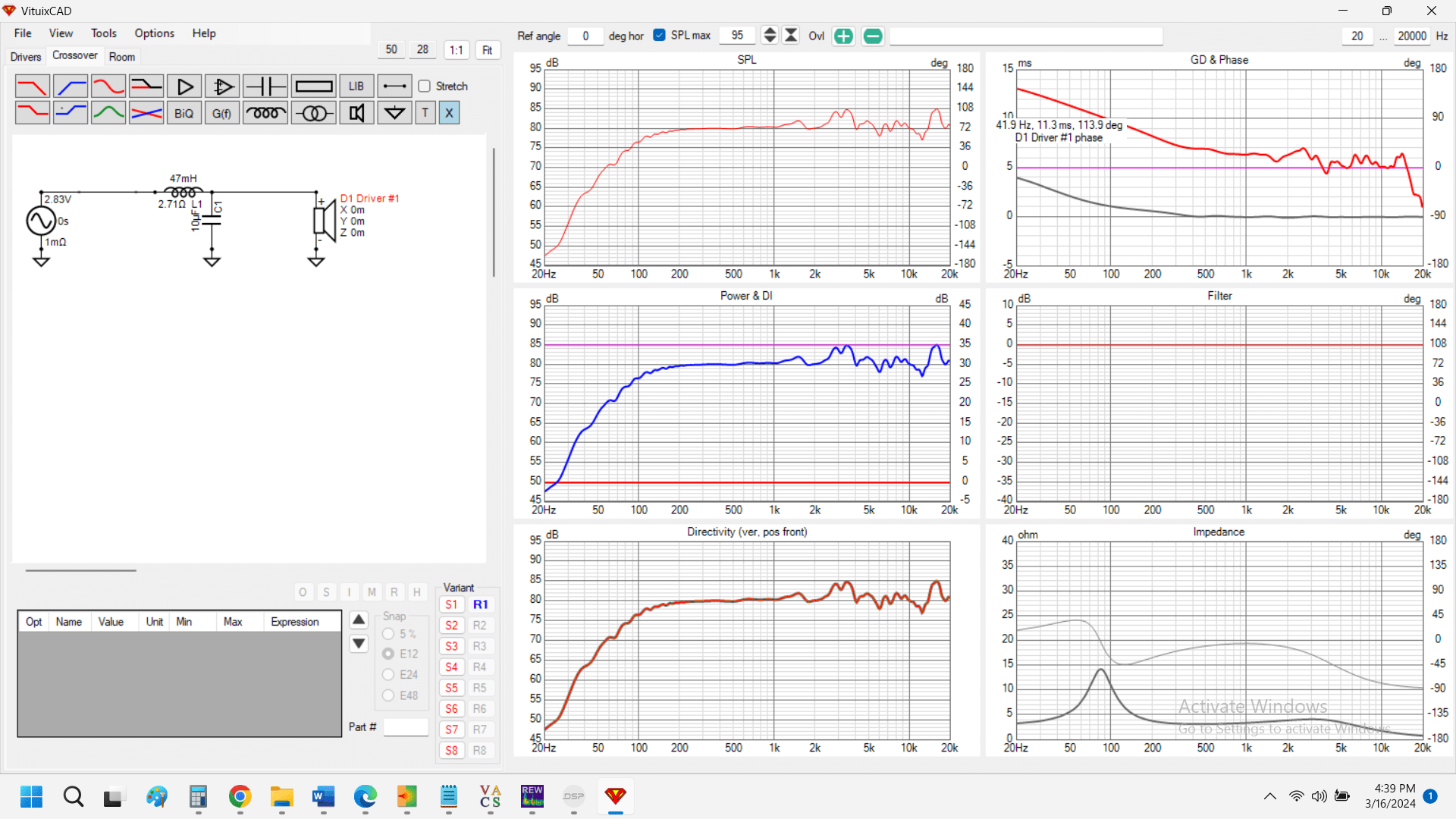The image size is (1456, 819).
Task: Open the View menu
Action: tap(61, 33)
